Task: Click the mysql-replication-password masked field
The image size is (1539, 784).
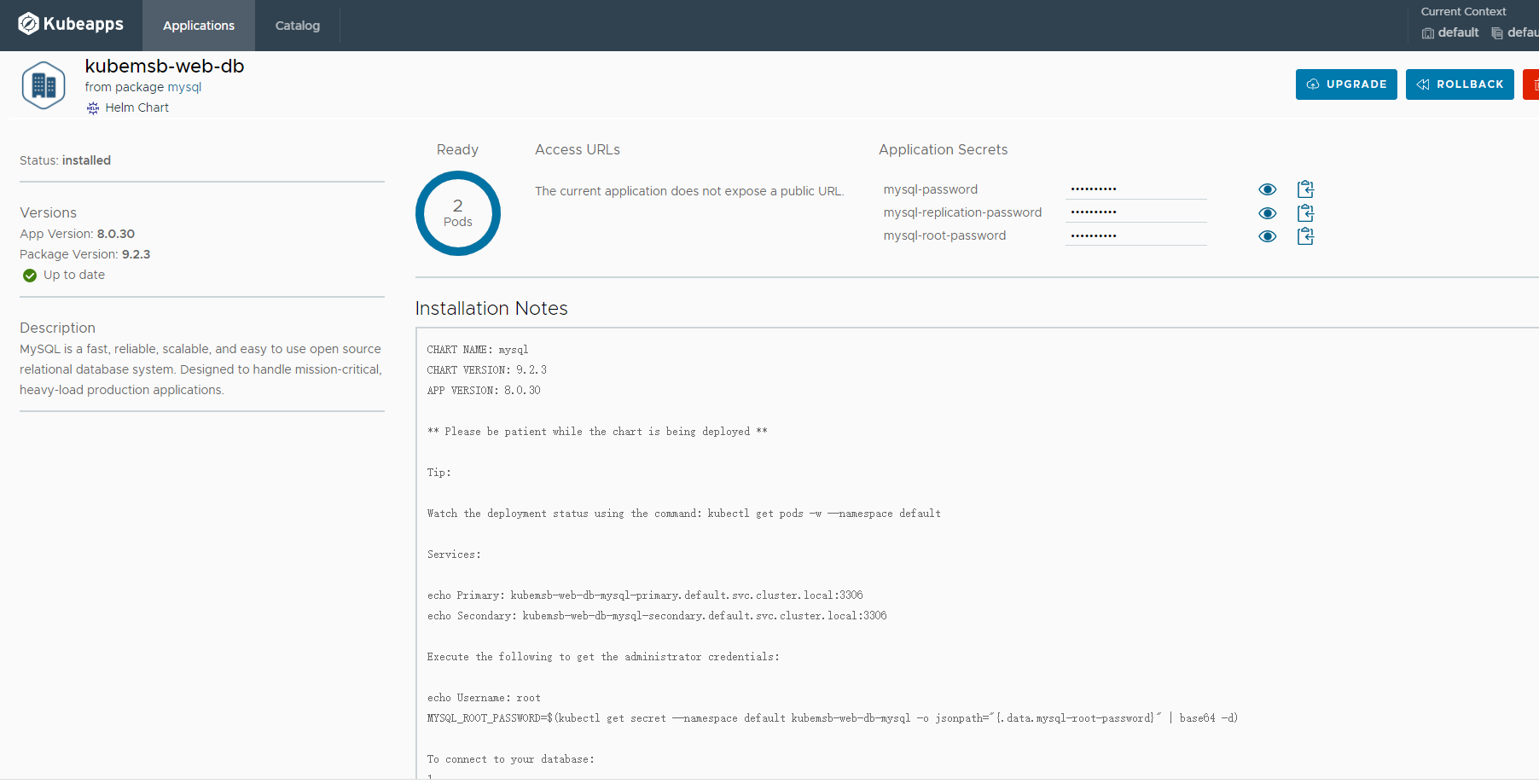Action: [x=1136, y=212]
